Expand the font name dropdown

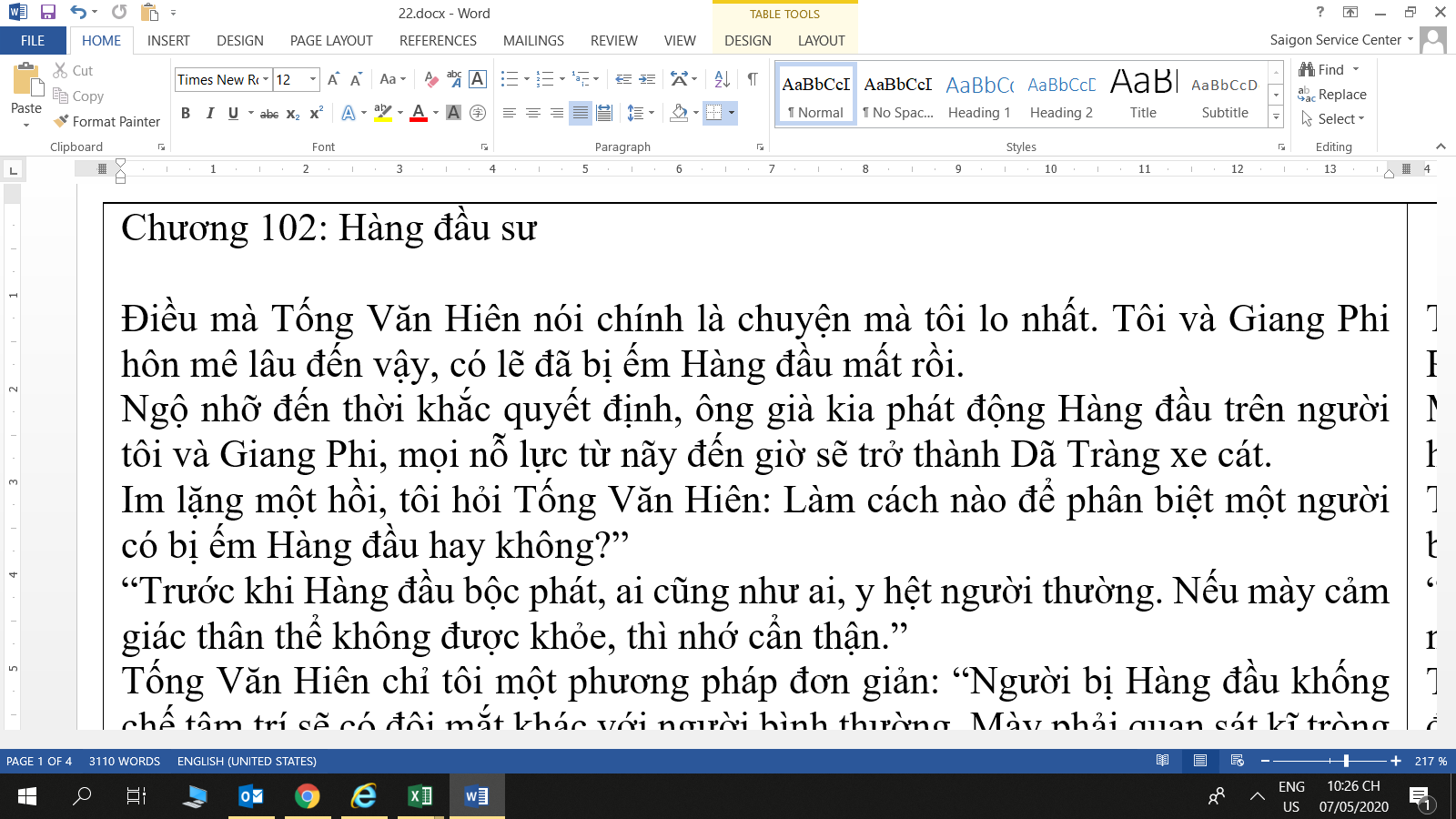[x=266, y=79]
